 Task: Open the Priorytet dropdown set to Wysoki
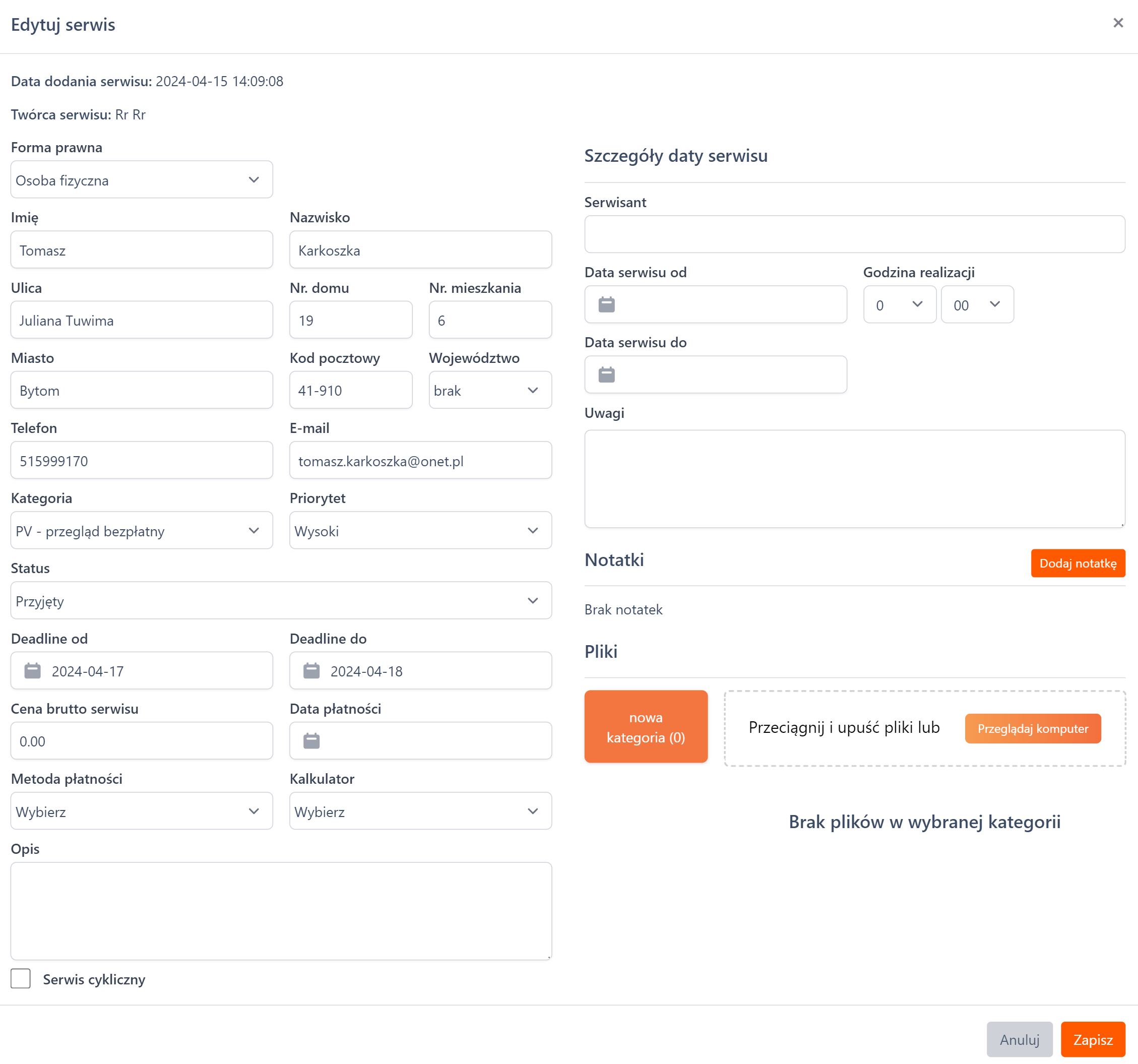pos(420,531)
